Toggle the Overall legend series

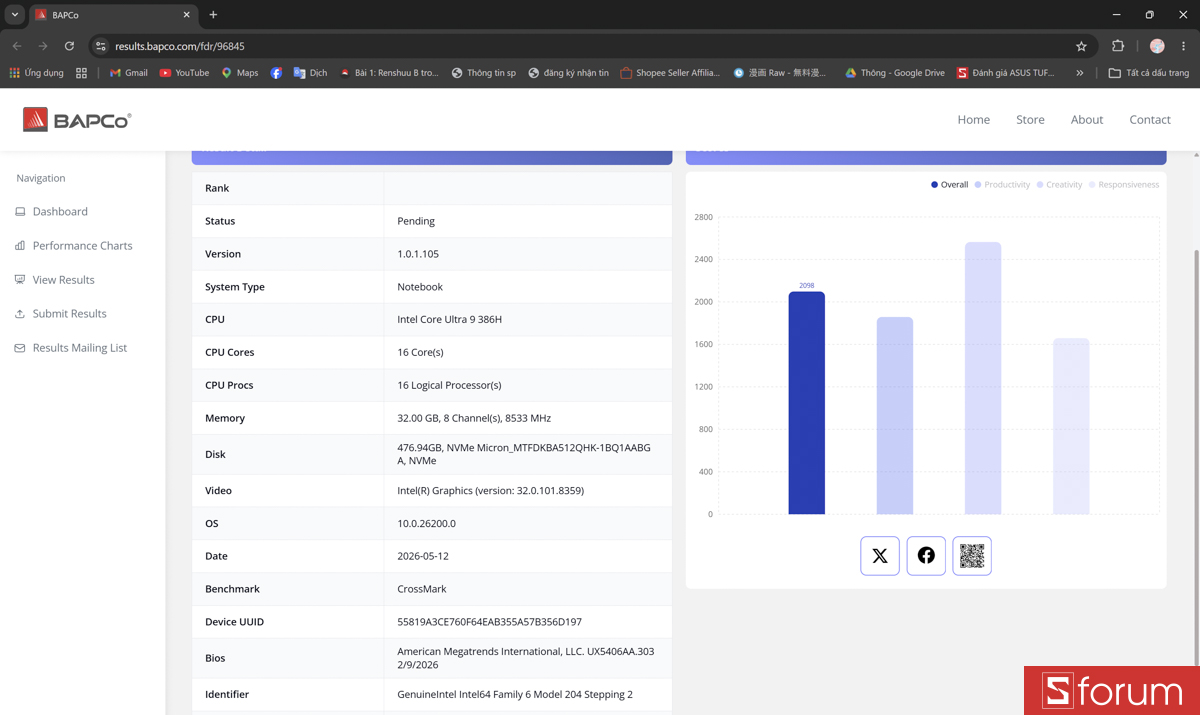pos(950,185)
